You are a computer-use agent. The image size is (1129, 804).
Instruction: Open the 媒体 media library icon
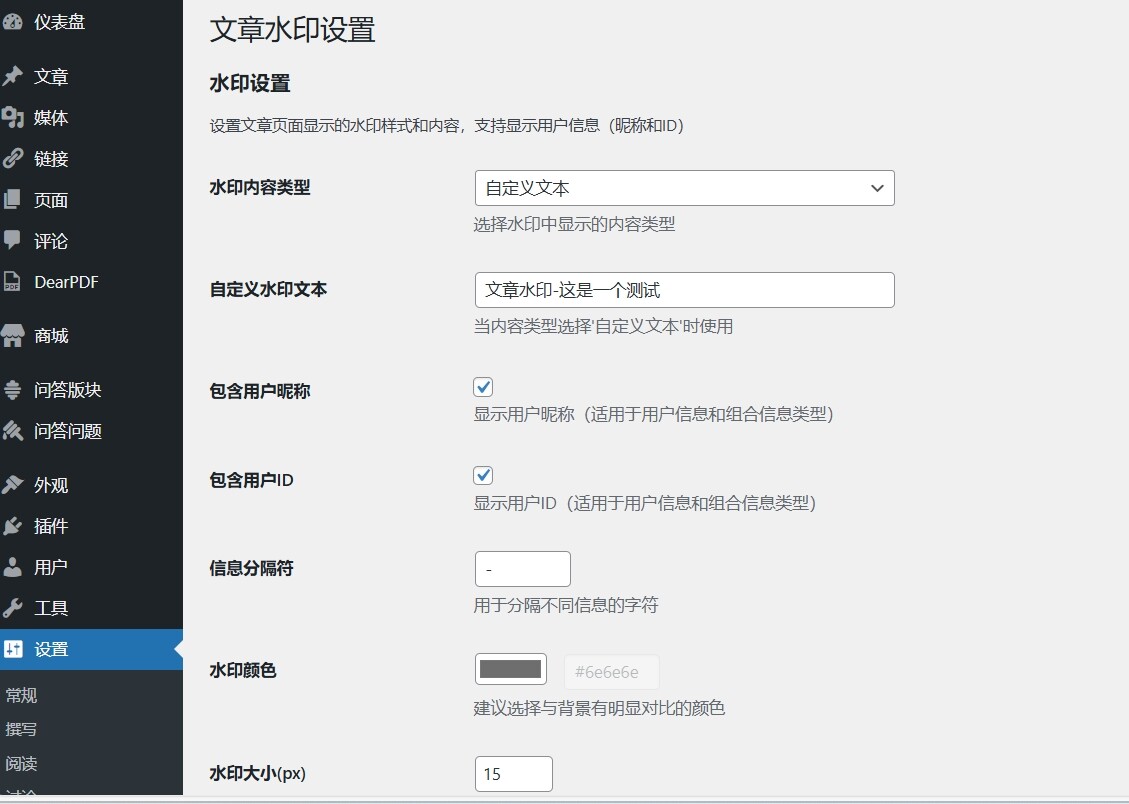click(13, 118)
